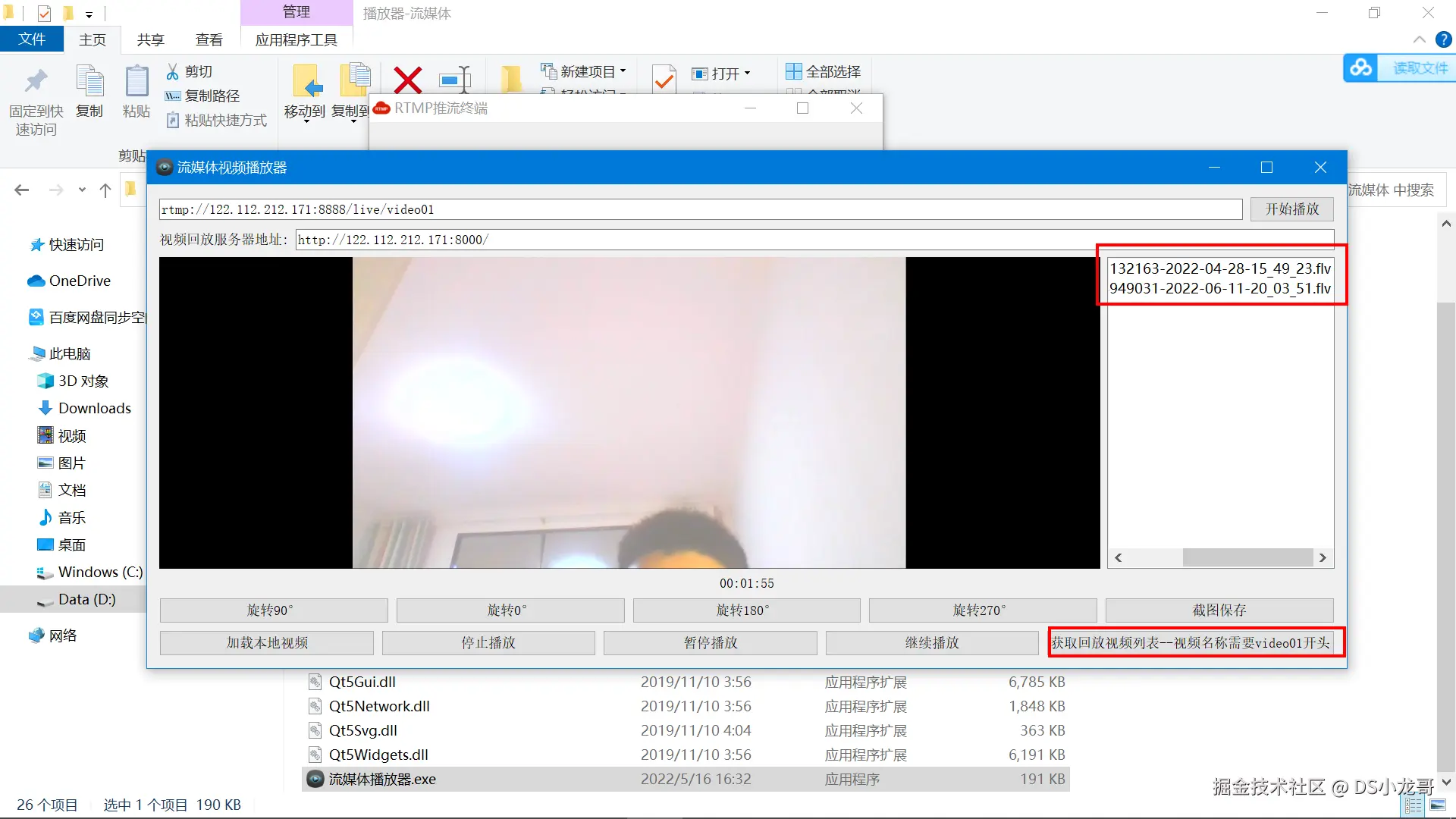Switch to the 查看 ribbon tab
Screen dimensions: 1456x819
pyautogui.click(x=209, y=39)
